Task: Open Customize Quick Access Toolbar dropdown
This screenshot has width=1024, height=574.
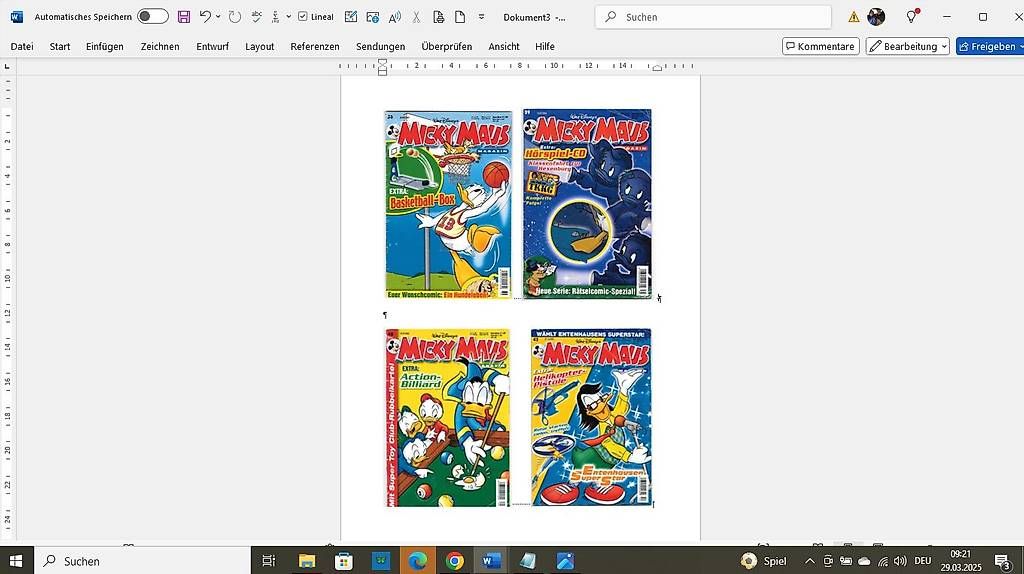Action: [x=481, y=17]
